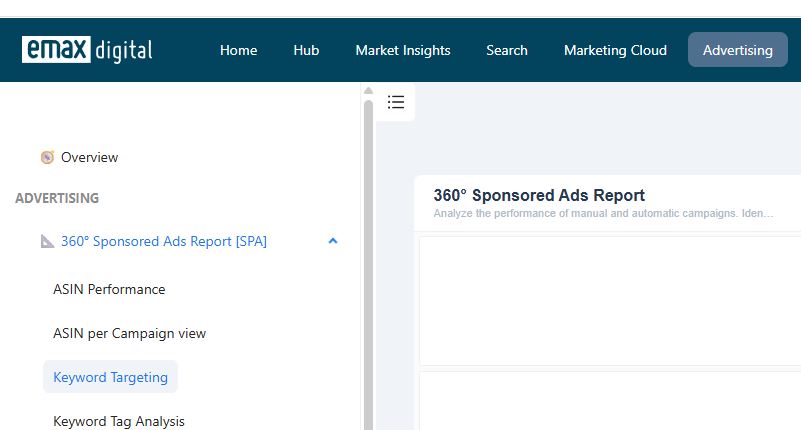
Task: Click the emax digital logo
Action: pyautogui.click(x=87, y=50)
